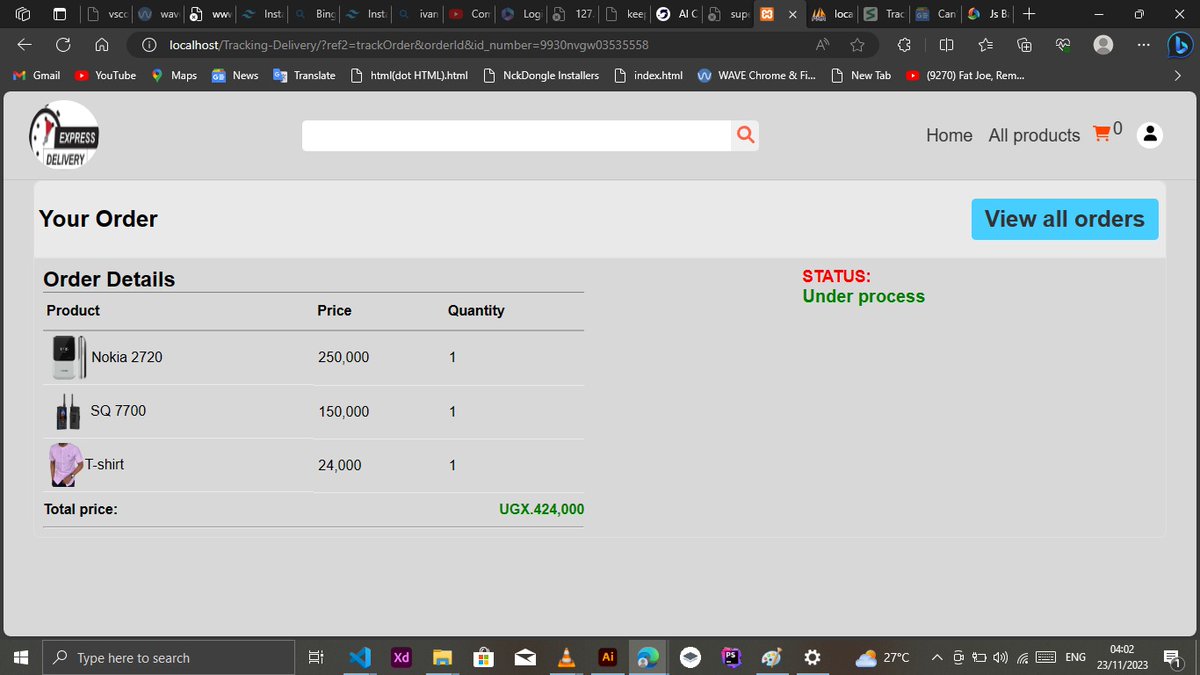This screenshot has width=1200, height=675.
Task: Open the Maps bookmark
Action: coord(174,75)
